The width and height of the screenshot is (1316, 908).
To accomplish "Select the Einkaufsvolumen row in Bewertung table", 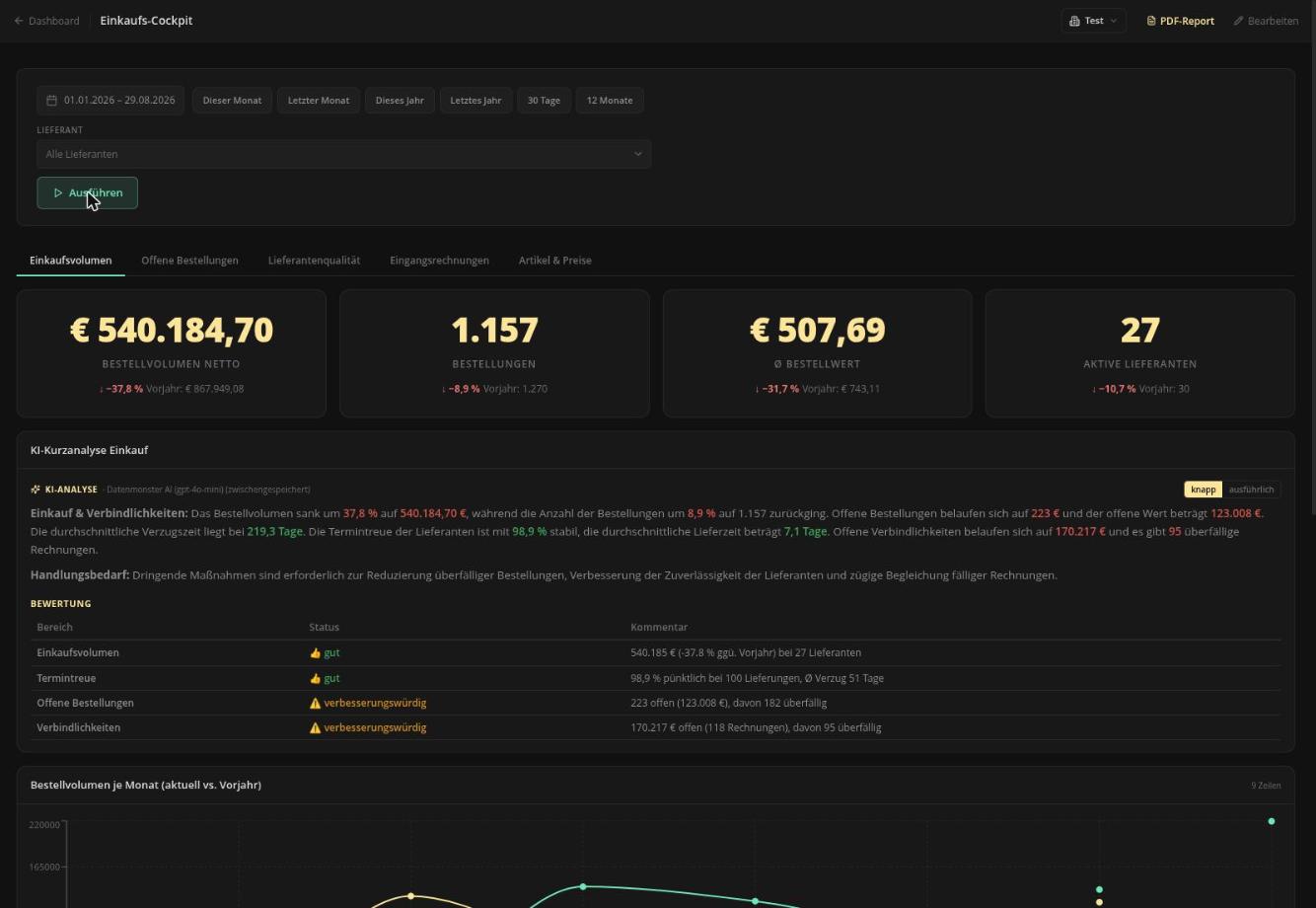I will pos(656,652).
